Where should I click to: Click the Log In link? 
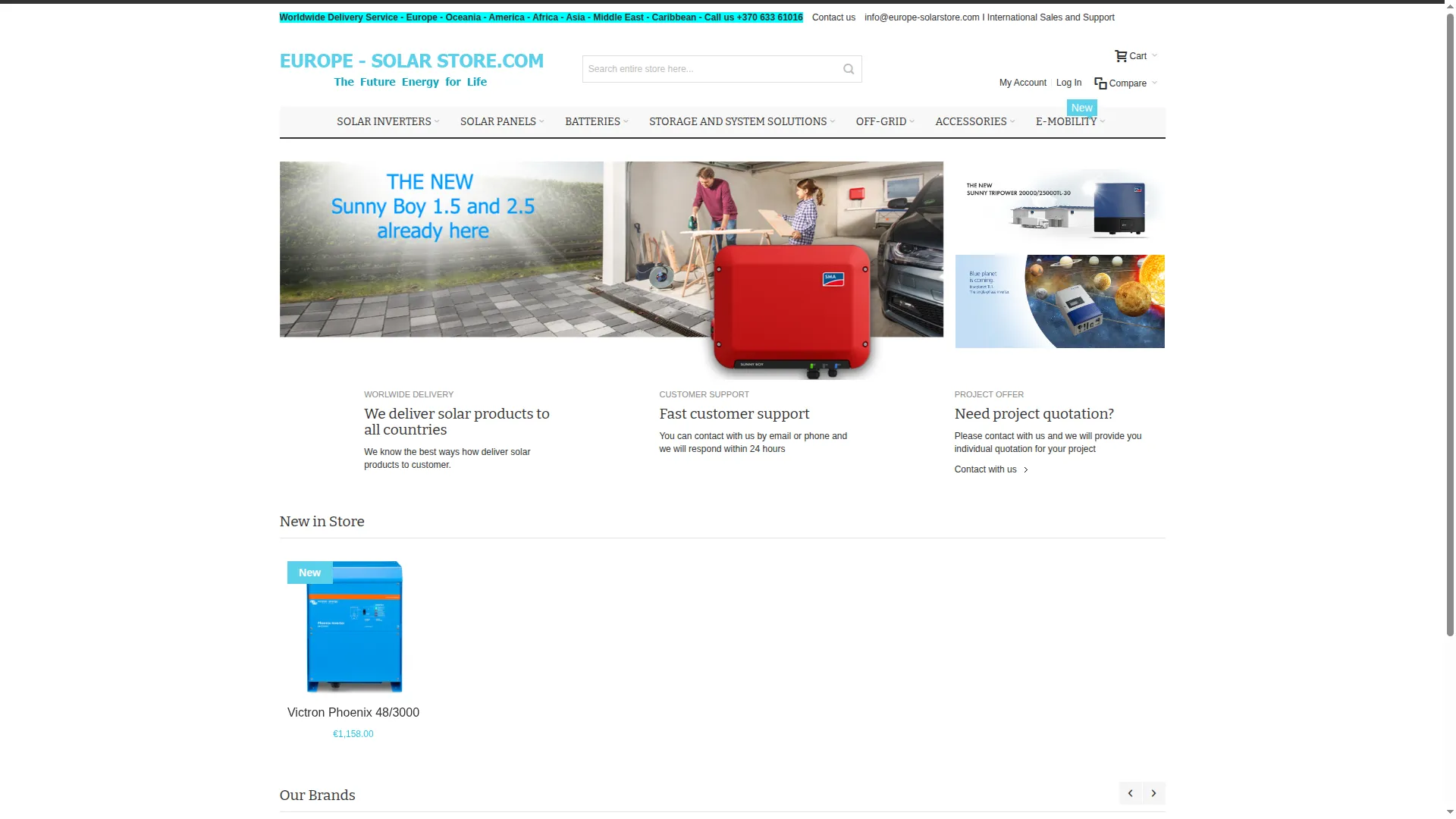point(1068,83)
